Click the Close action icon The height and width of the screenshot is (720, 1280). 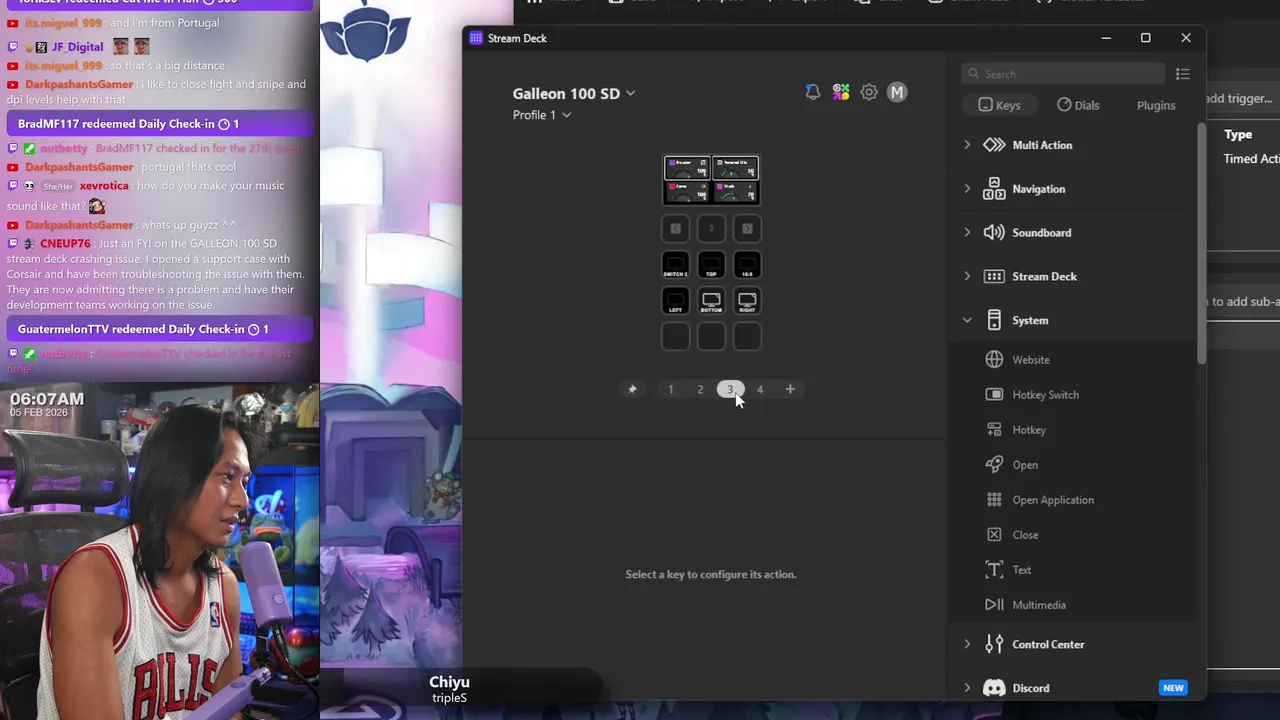994,535
